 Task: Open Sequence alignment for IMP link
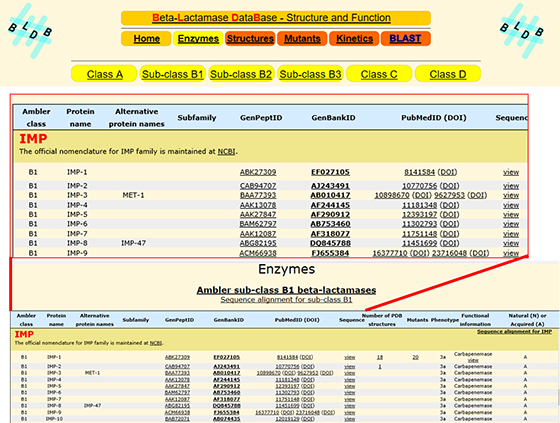point(514,332)
